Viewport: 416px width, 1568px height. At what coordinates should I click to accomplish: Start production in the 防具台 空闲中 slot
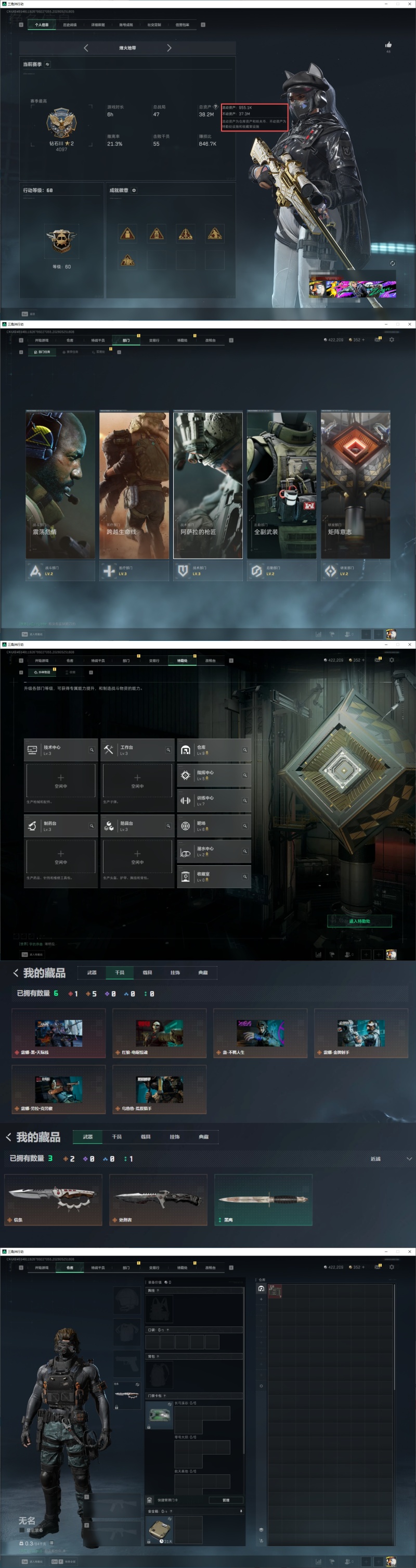[x=137, y=856]
